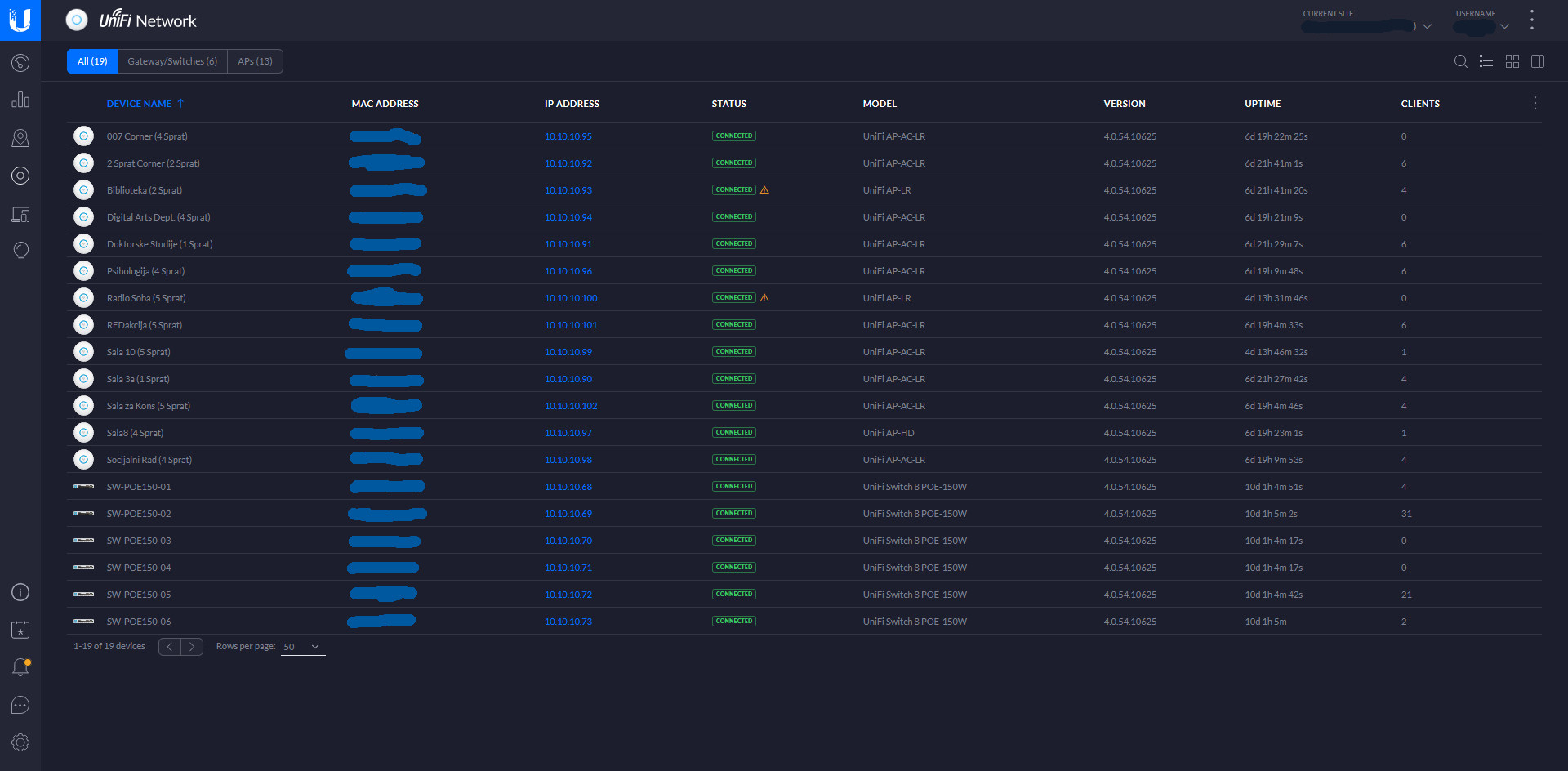Go to previous page of devices
The height and width of the screenshot is (771, 1568).
pyautogui.click(x=169, y=647)
